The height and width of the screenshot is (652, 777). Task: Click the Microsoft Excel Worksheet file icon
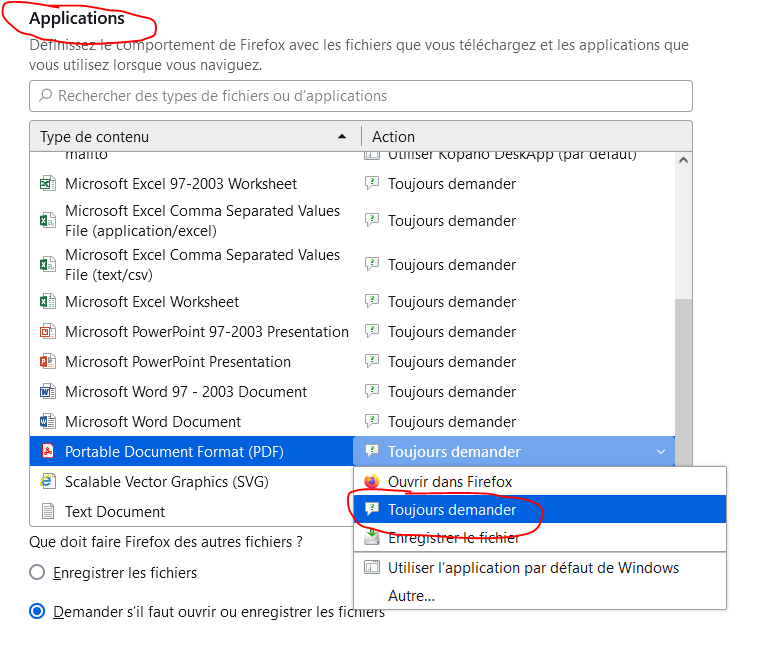coord(48,302)
